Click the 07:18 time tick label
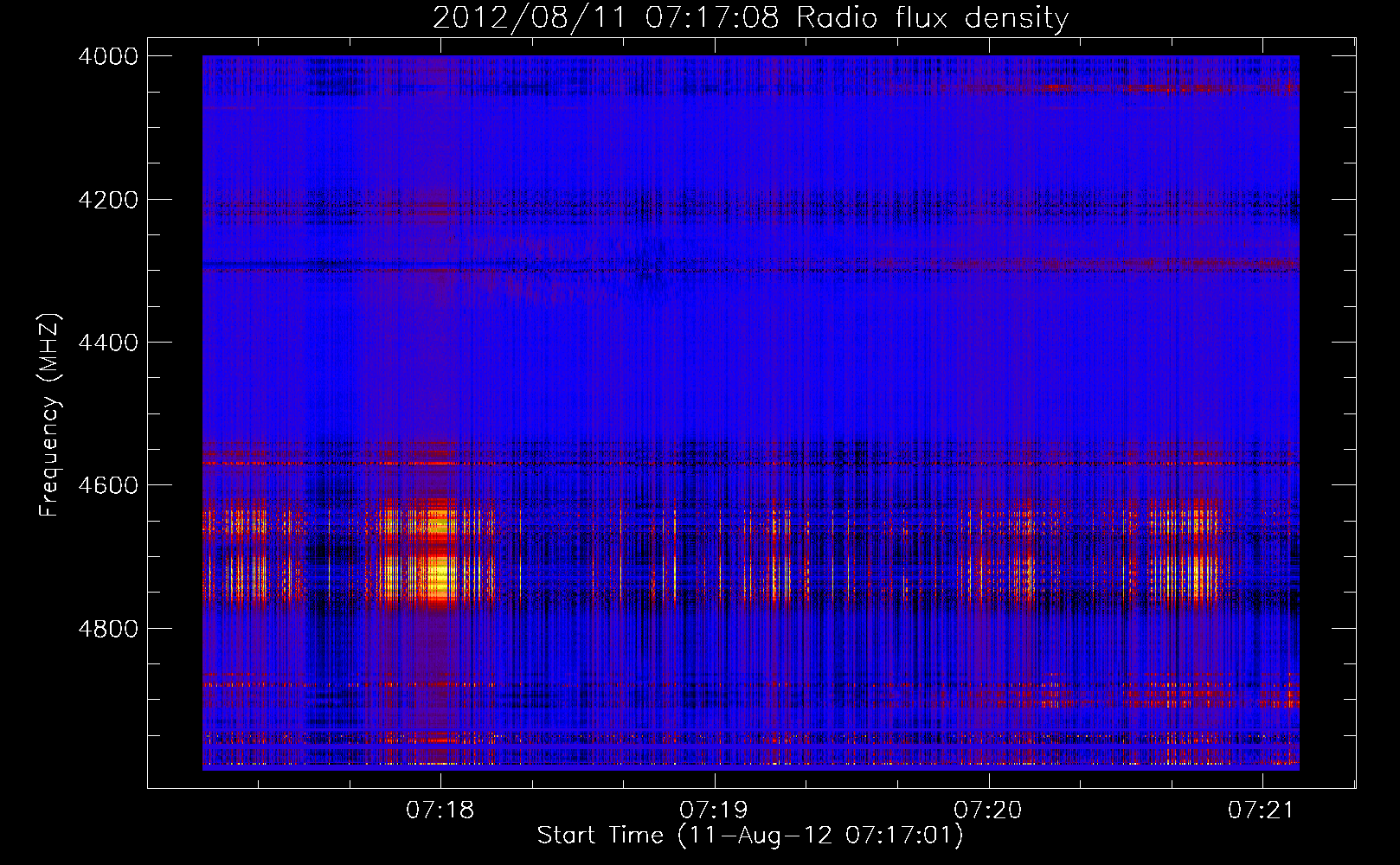Image resolution: width=1400 pixels, height=865 pixels. click(x=440, y=810)
